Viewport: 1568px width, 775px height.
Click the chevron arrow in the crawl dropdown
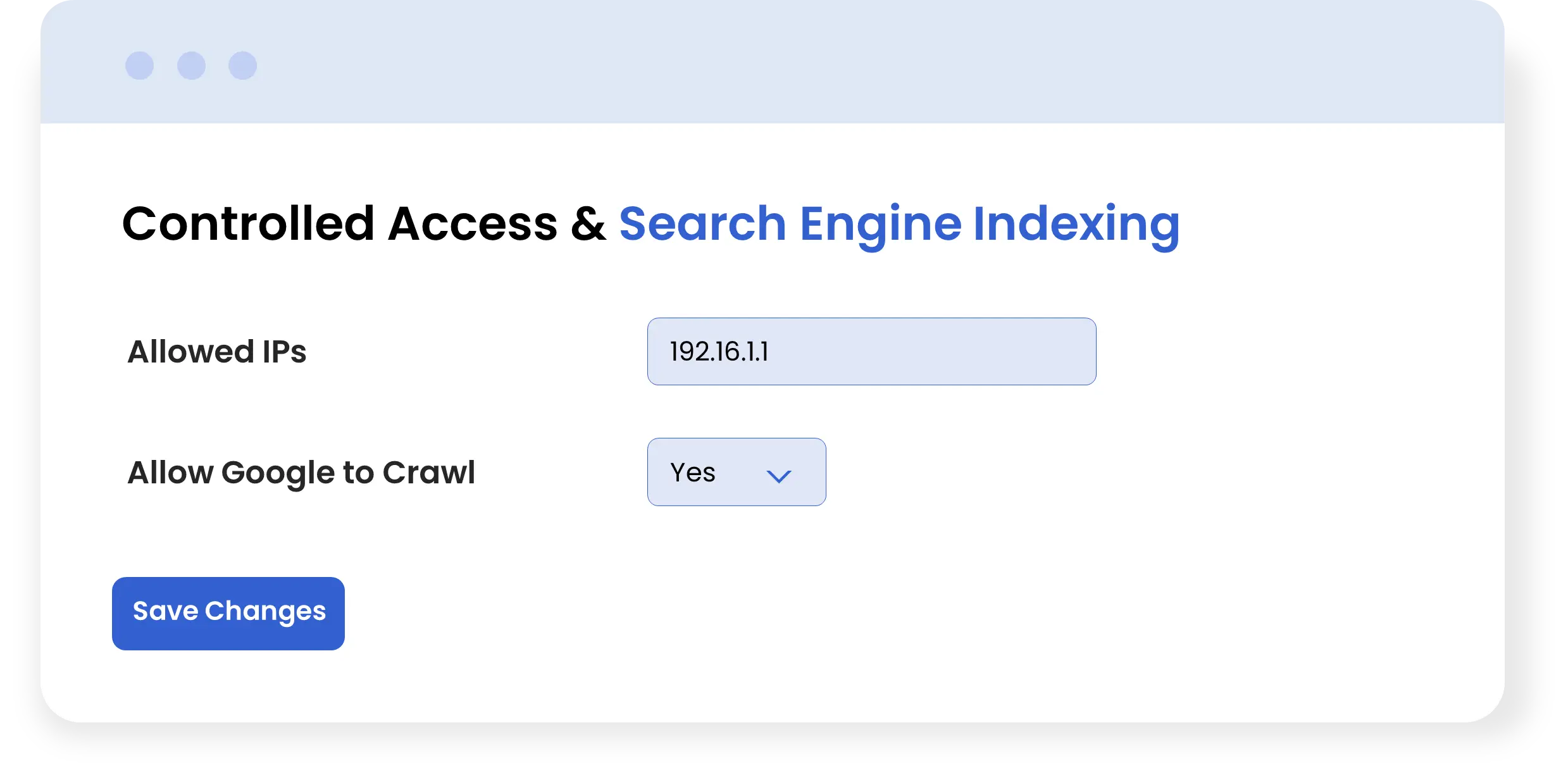[x=778, y=476]
